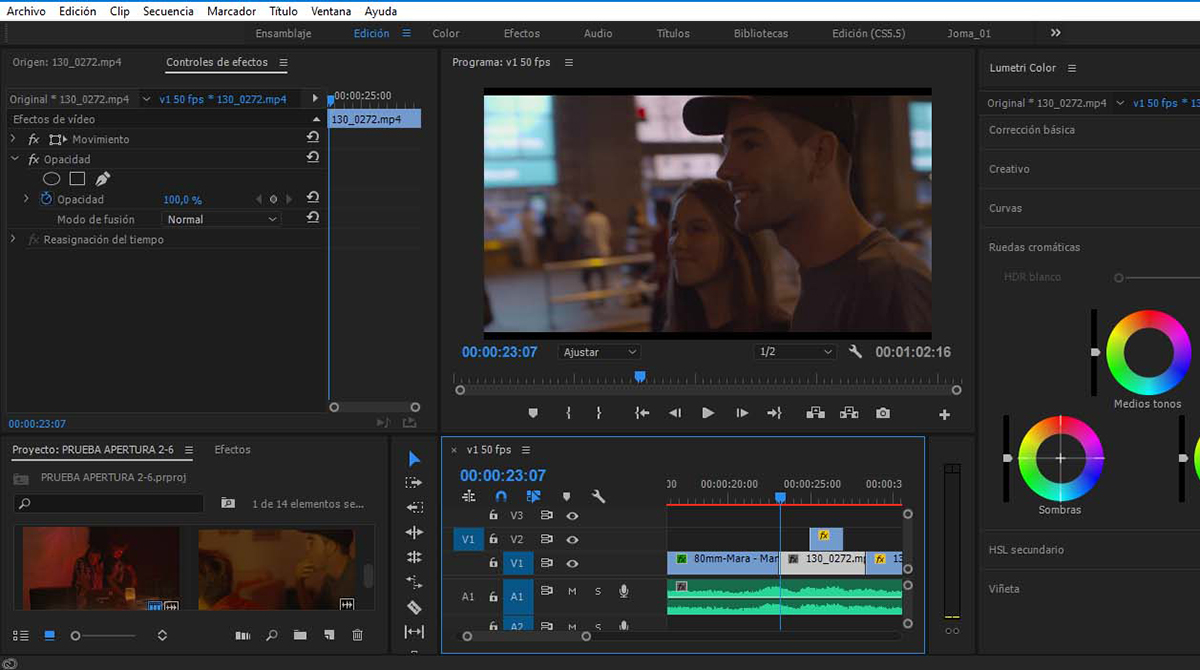Add a marker in the timeline header
1200x670 pixels.
pyautogui.click(x=566, y=496)
